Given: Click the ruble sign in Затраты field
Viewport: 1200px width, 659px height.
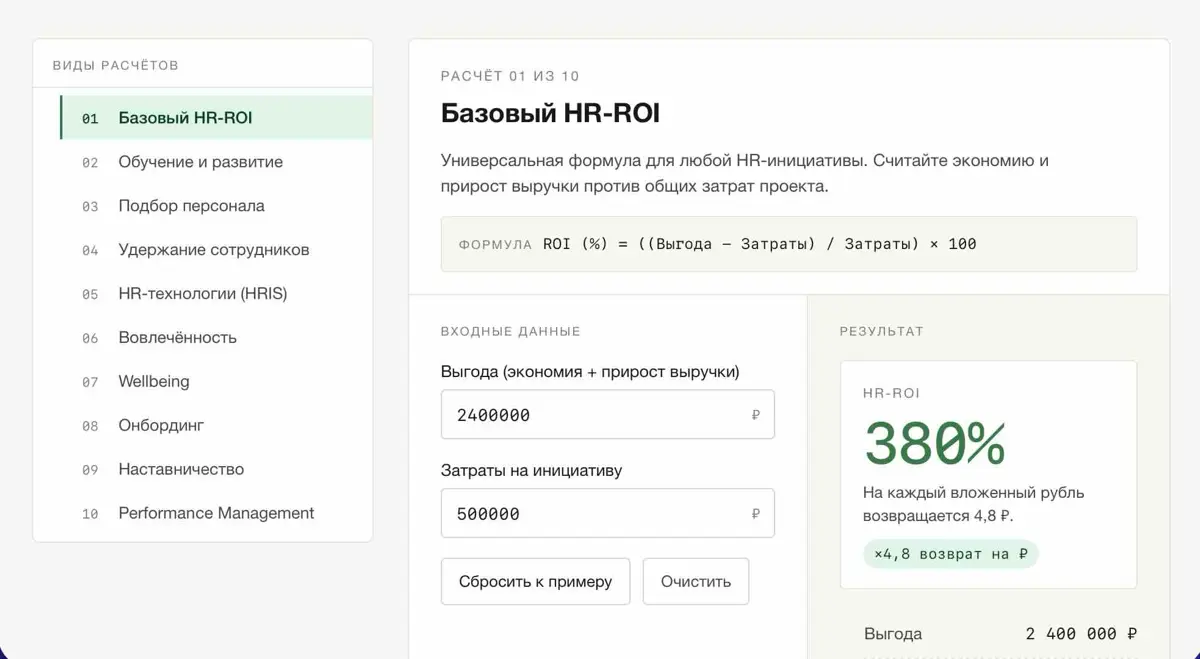Looking at the screenshot, I should click(x=755, y=514).
